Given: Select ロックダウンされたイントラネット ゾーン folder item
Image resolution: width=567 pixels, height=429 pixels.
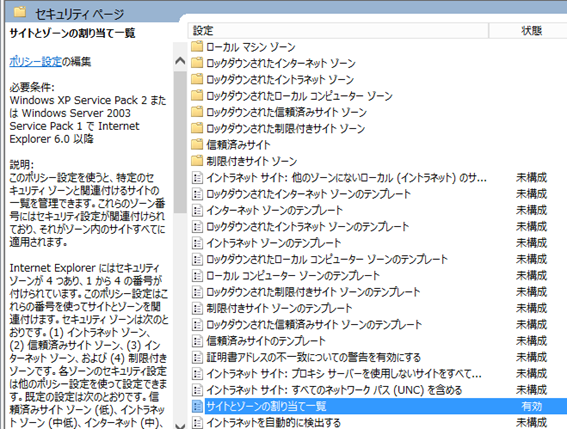Looking at the screenshot, I should point(280,80).
